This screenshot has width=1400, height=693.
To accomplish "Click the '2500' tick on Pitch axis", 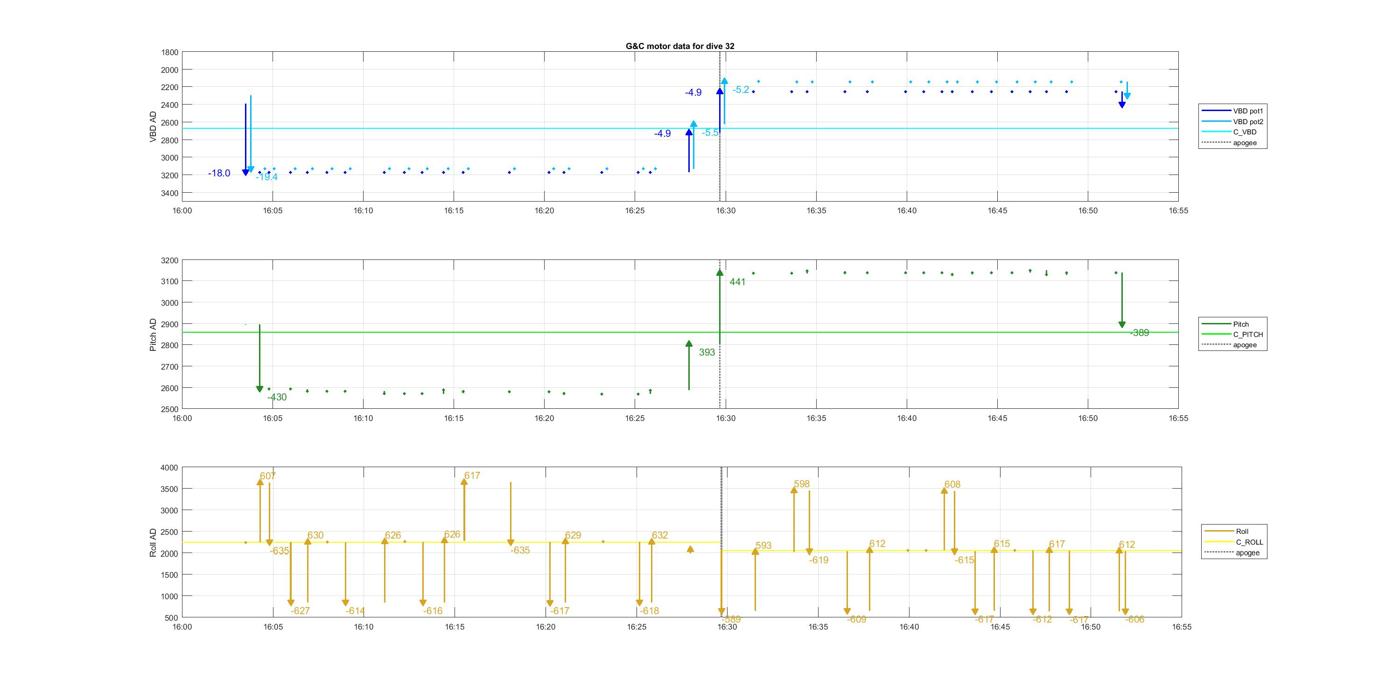I will (169, 409).
